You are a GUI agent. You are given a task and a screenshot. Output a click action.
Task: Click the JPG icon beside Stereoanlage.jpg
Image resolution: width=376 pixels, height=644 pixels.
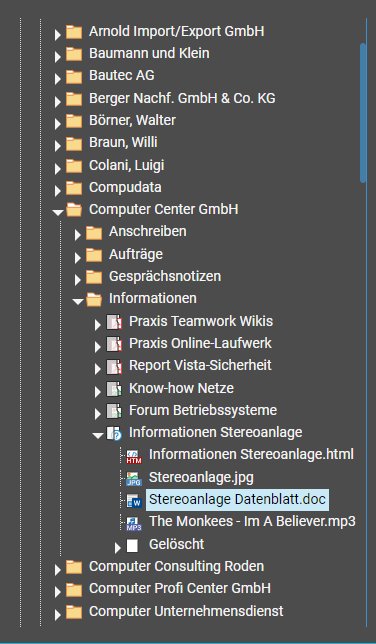[134, 478]
